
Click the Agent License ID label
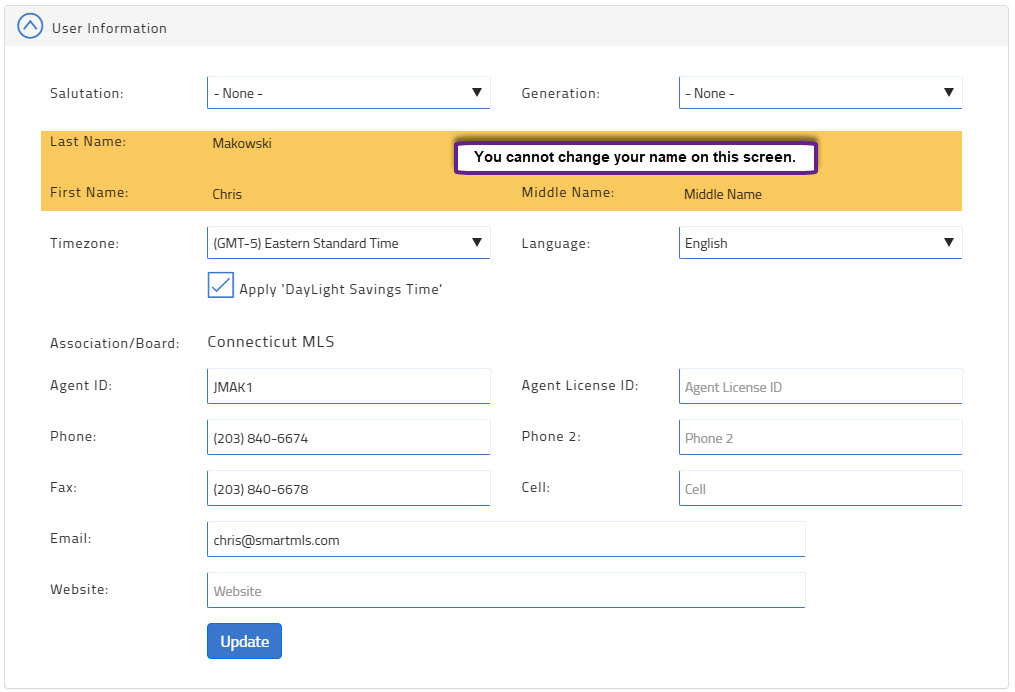pyautogui.click(x=580, y=385)
